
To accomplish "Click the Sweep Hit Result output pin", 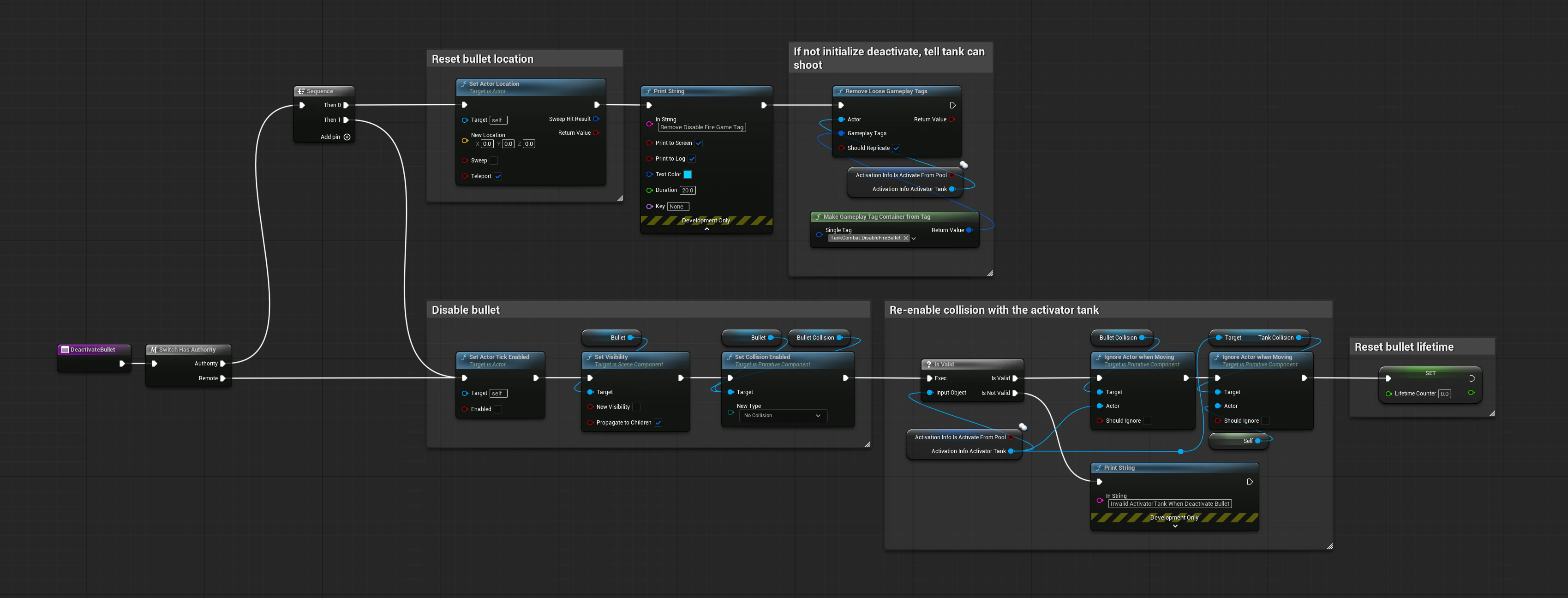I will pos(596,120).
